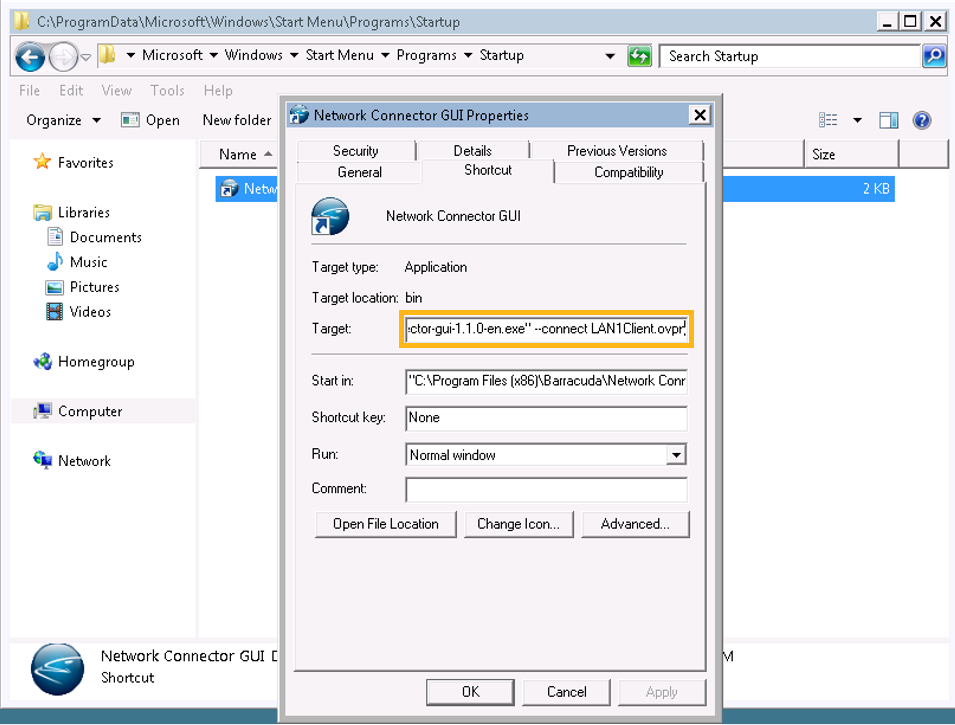Viewport: 955px width, 725px height.
Task: Open the Pictures library
Action: pyautogui.click(x=94, y=287)
